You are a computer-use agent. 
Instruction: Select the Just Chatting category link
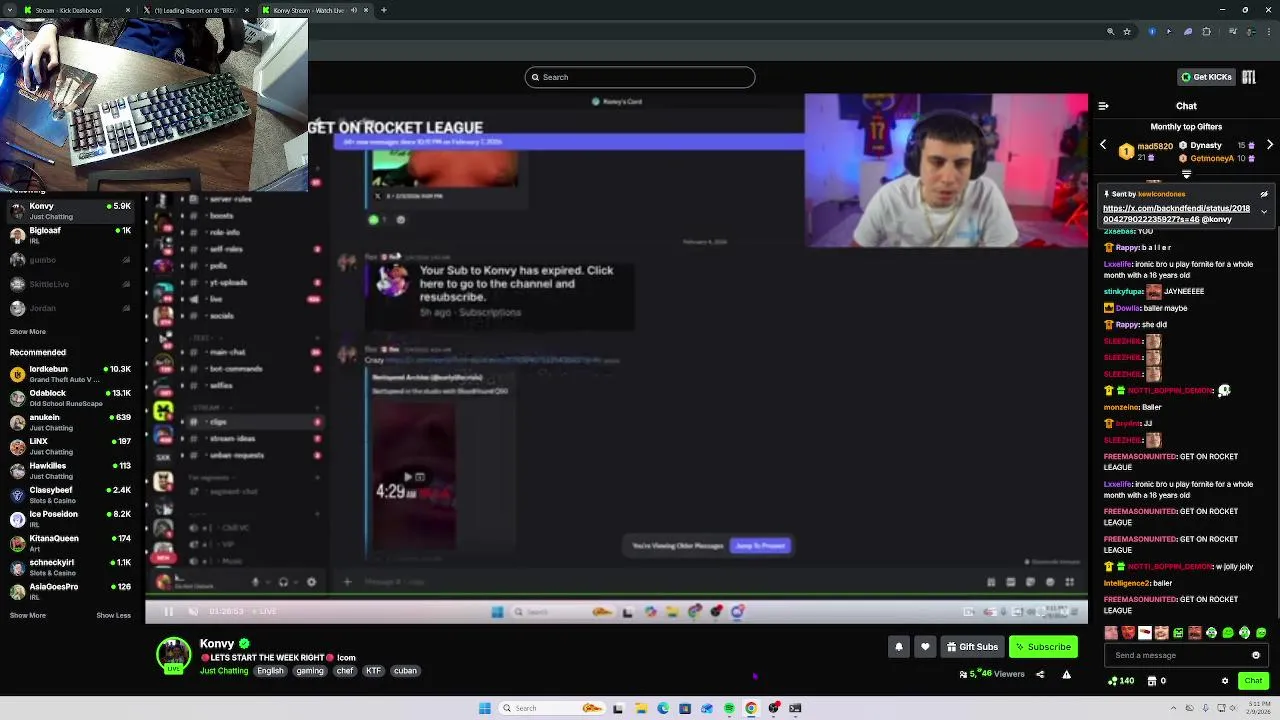[x=224, y=671]
